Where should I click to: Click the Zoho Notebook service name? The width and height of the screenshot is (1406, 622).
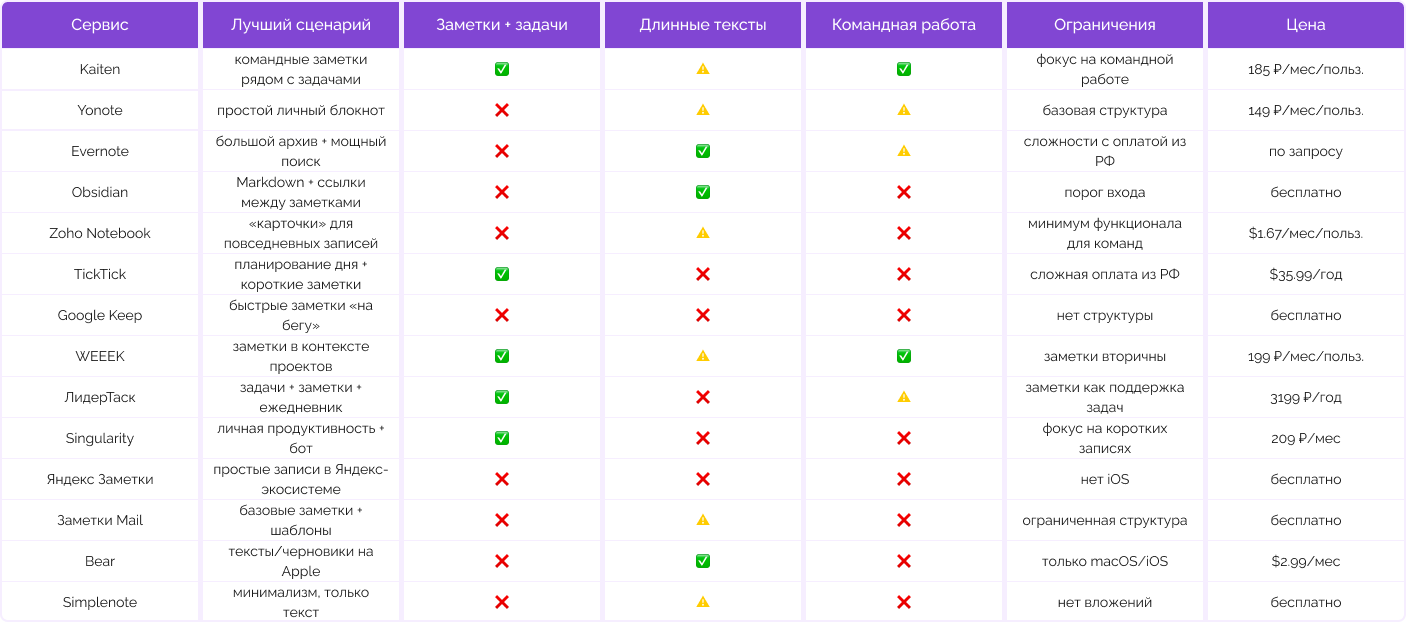coord(100,233)
